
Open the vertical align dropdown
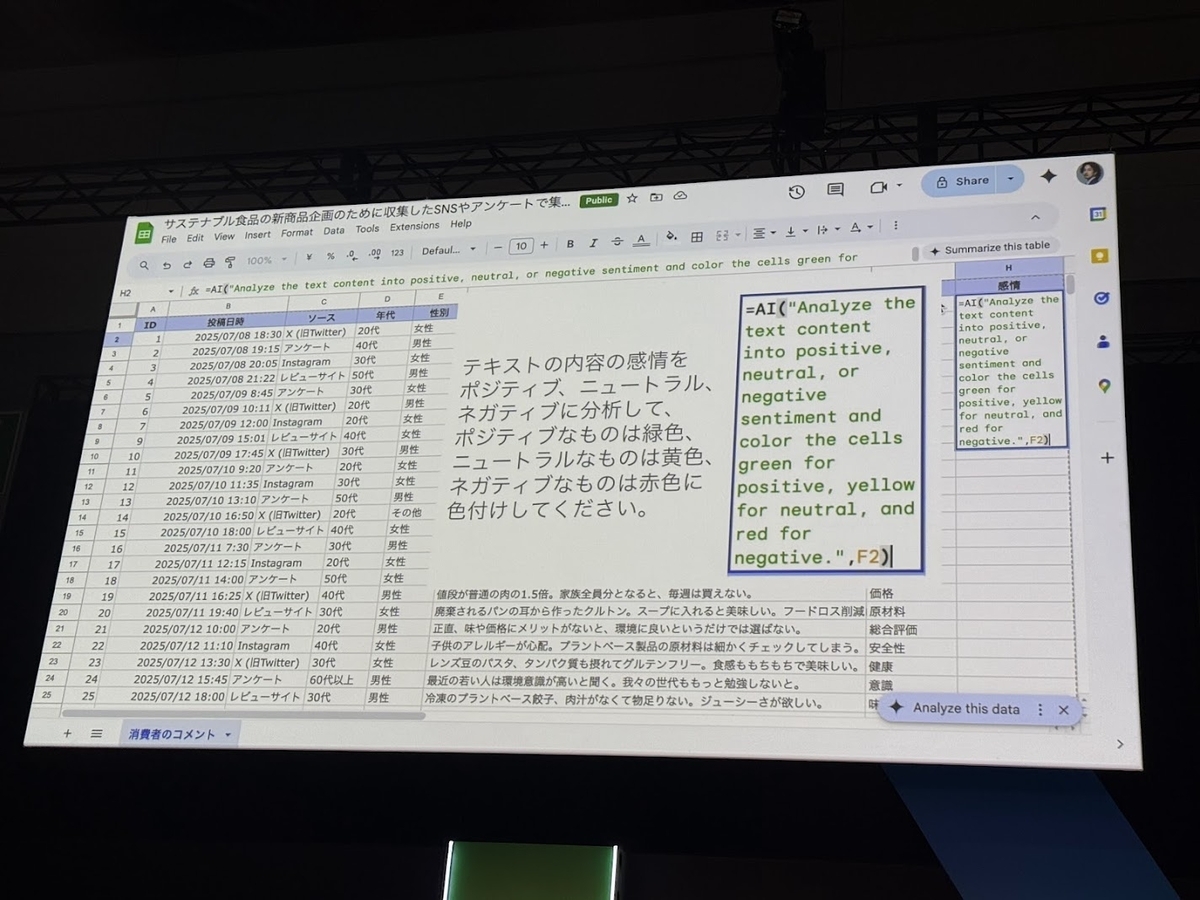[x=796, y=232]
